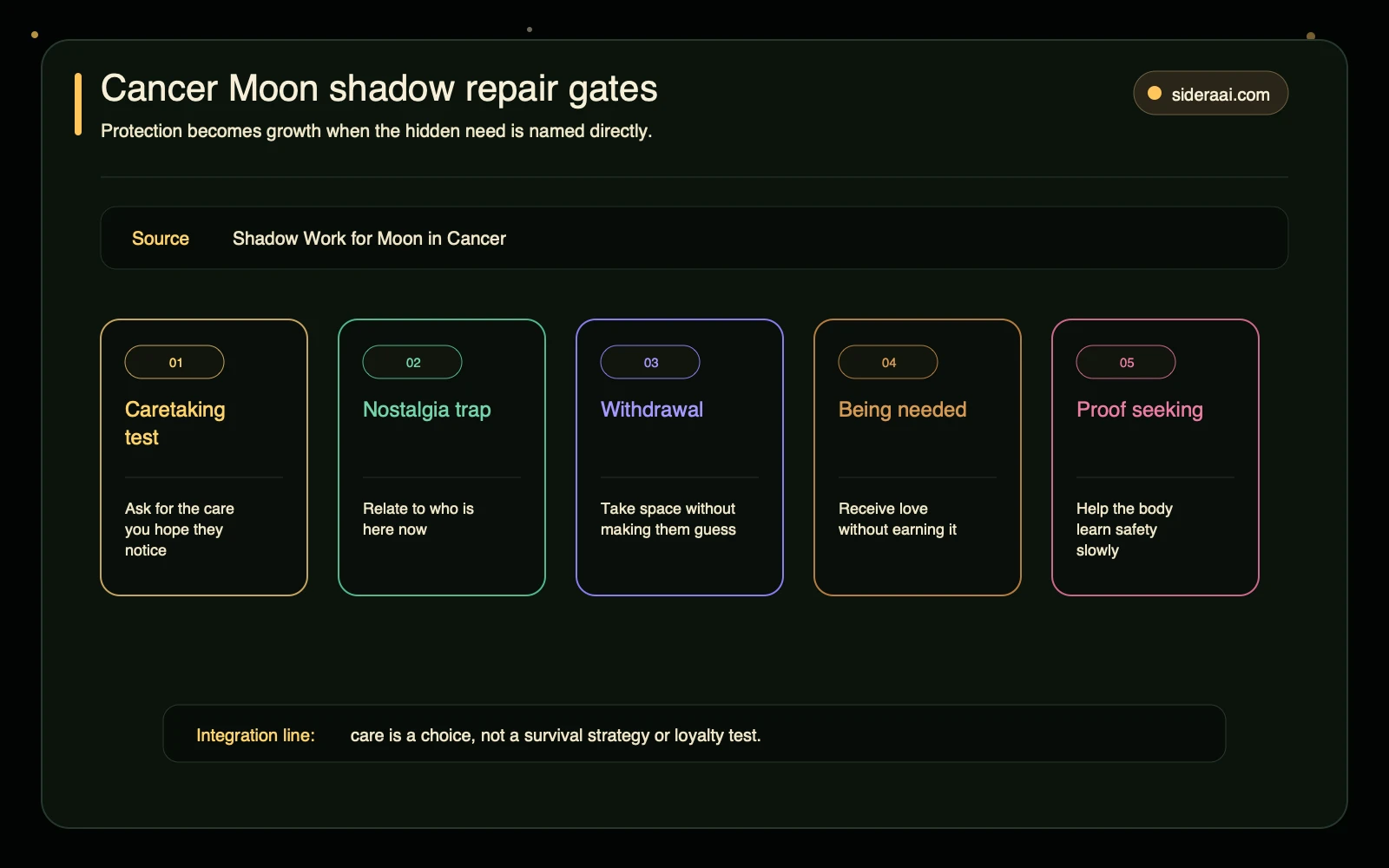Select the 02 number pill
The image size is (1389, 868).
[412, 362]
